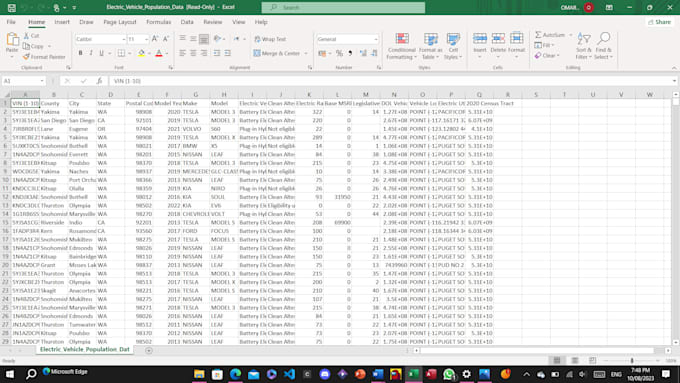Viewport: 680px width, 383px height.
Task: Click Format cells icon
Action: [516, 38]
